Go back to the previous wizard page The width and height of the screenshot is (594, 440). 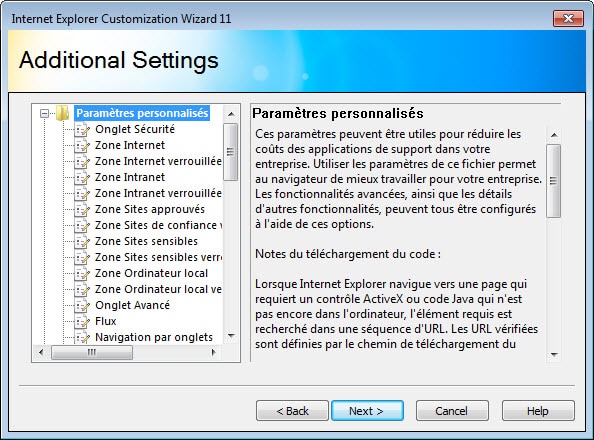[x=292, y=411]
